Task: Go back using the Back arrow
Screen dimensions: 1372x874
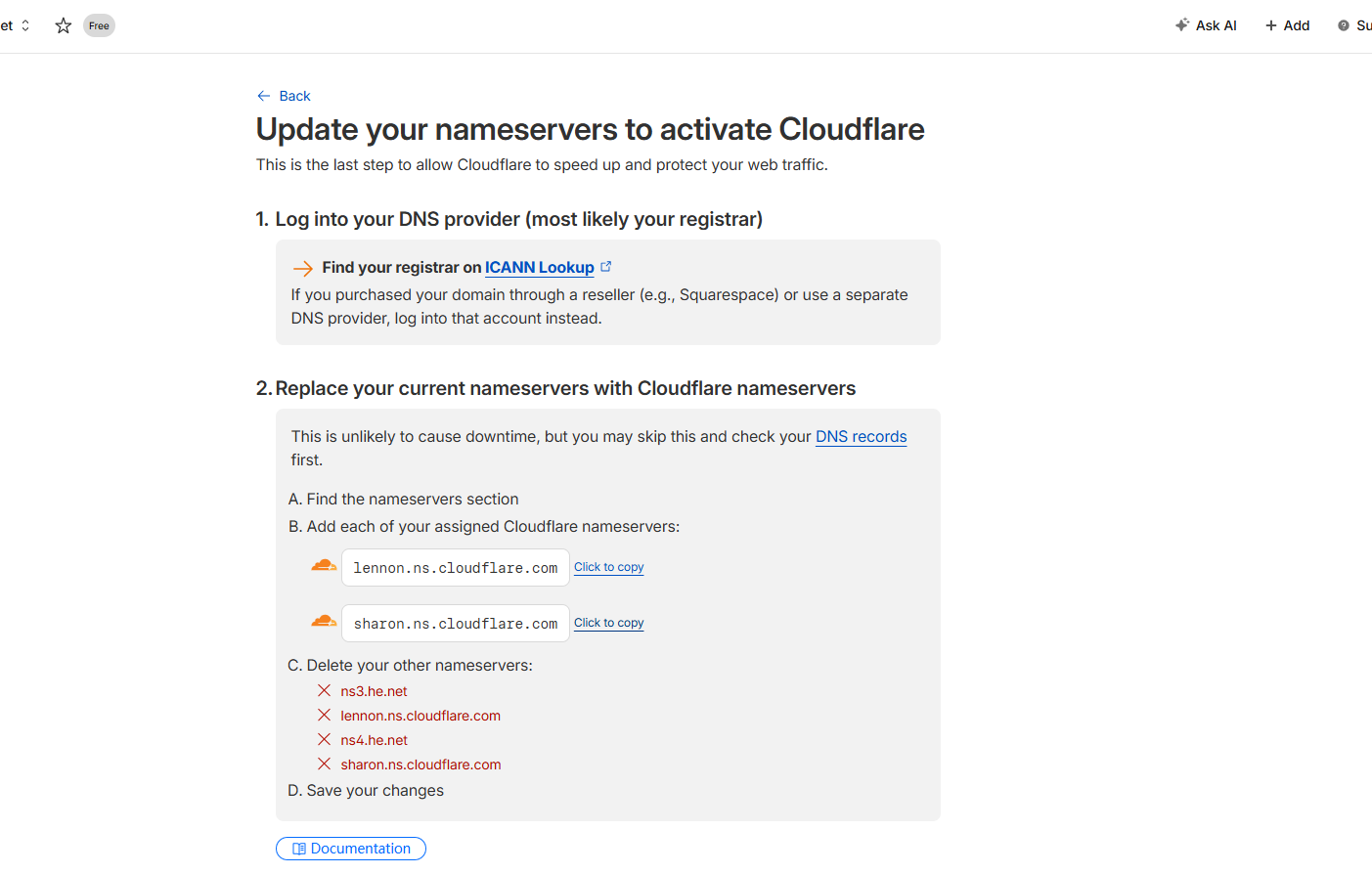Action: point(284,96)
